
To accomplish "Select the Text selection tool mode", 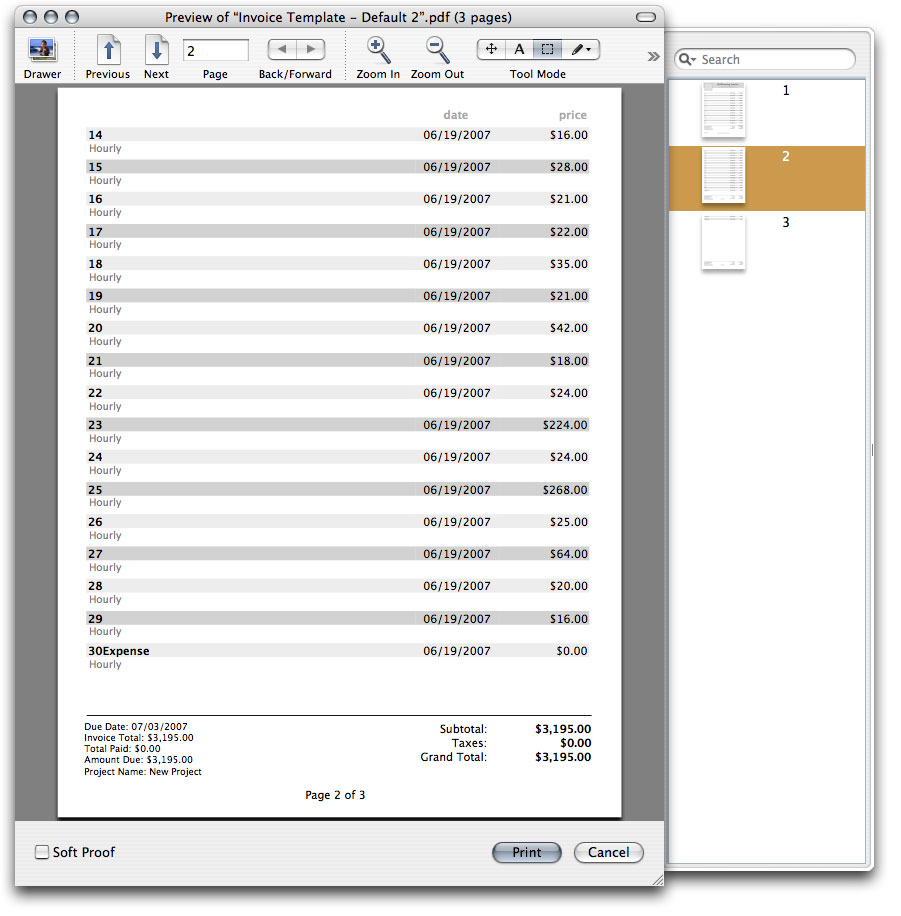I will pyautogui.click(x=519, y=50).
